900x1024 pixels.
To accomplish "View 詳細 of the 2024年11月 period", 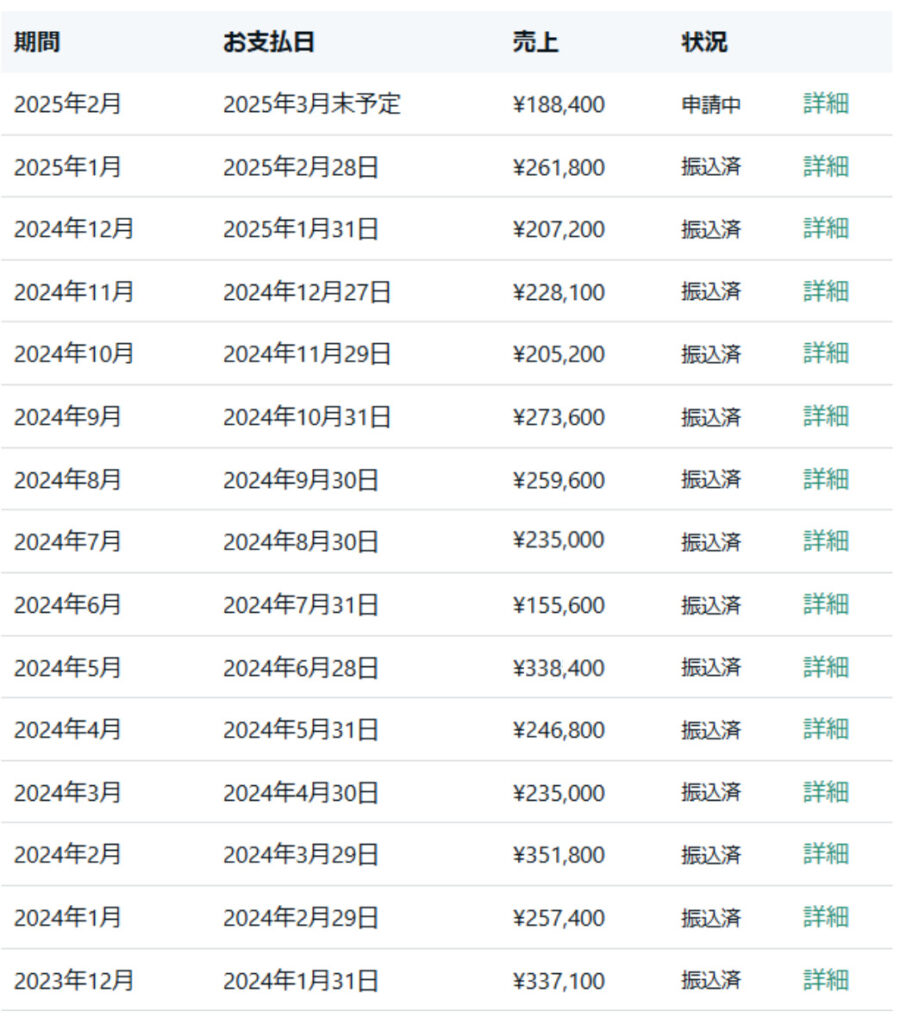I will click(x=826, y=291).
